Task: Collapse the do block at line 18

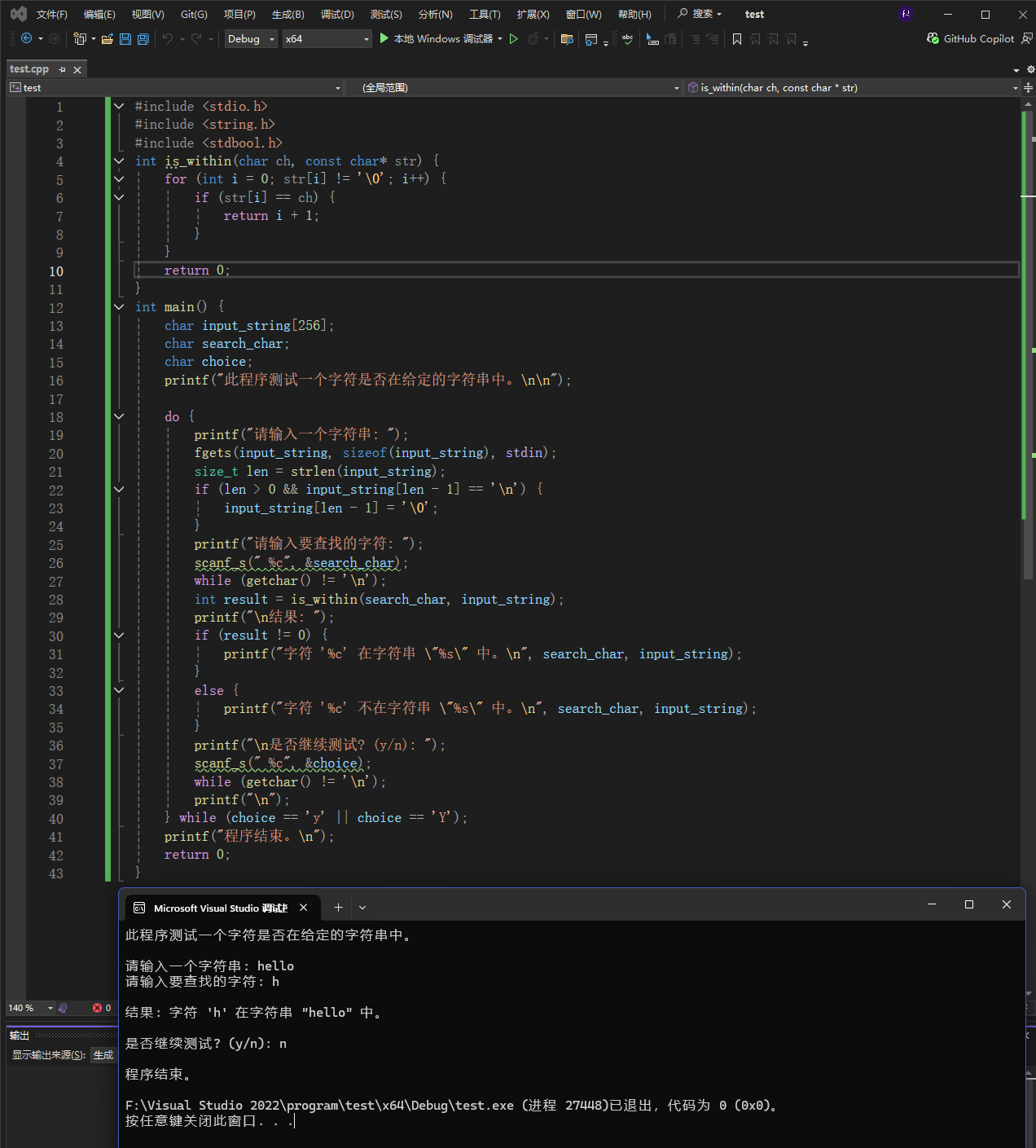Action: click(119, 416)
